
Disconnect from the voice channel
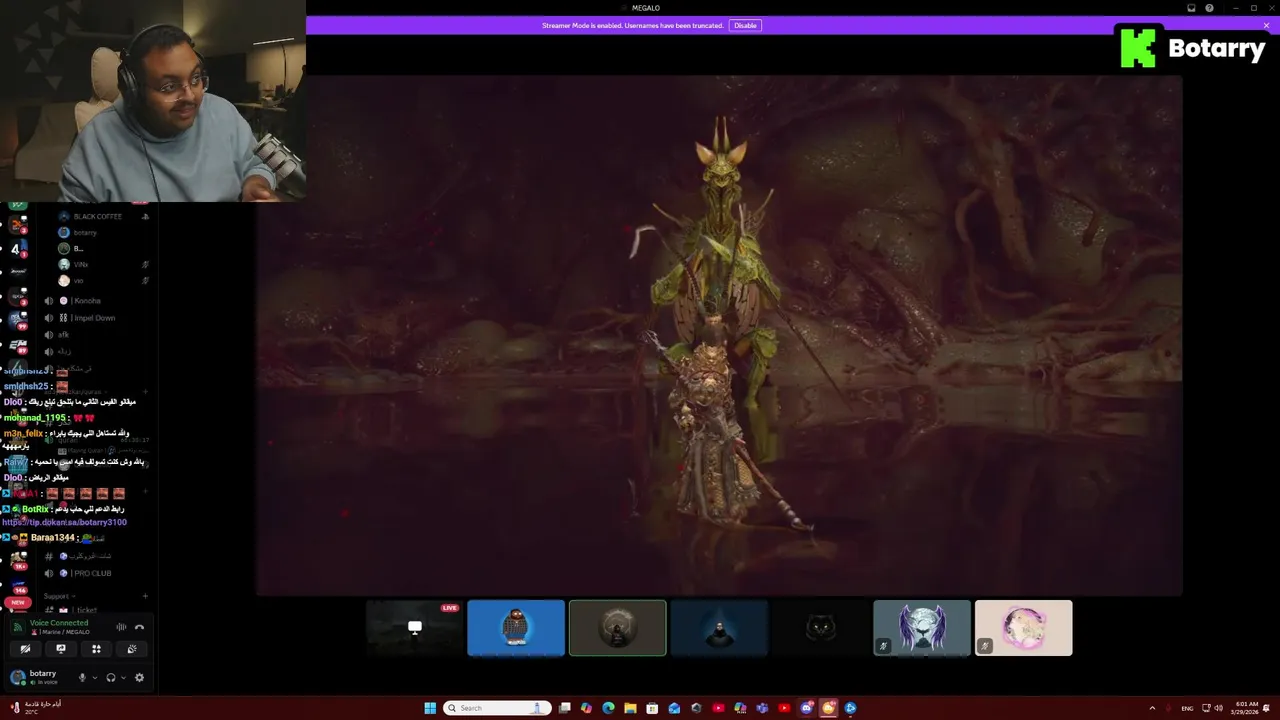click(139, 627)
